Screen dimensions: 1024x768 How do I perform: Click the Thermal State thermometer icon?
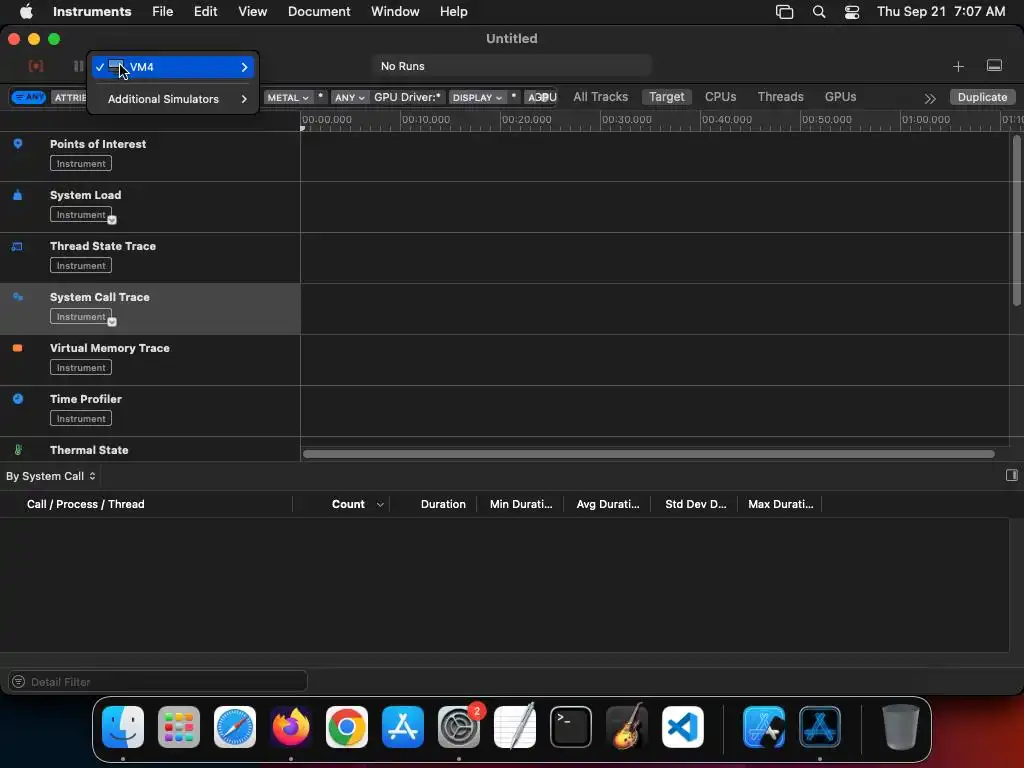coord(18,449)
